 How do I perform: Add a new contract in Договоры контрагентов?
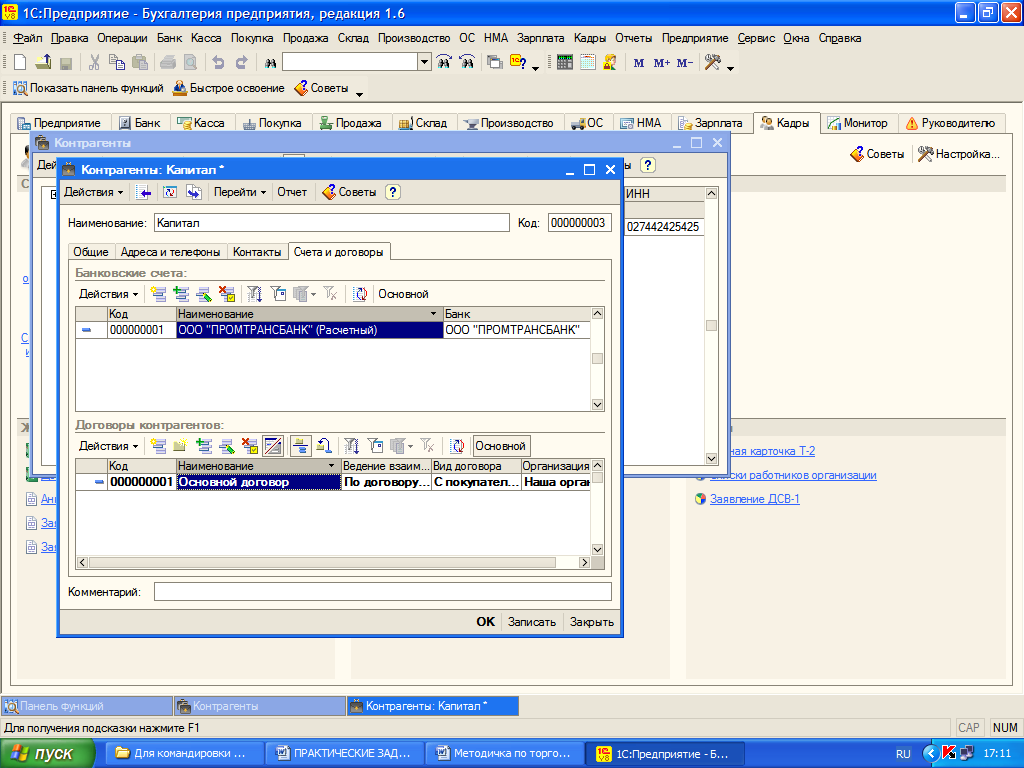tap(158, 446)
